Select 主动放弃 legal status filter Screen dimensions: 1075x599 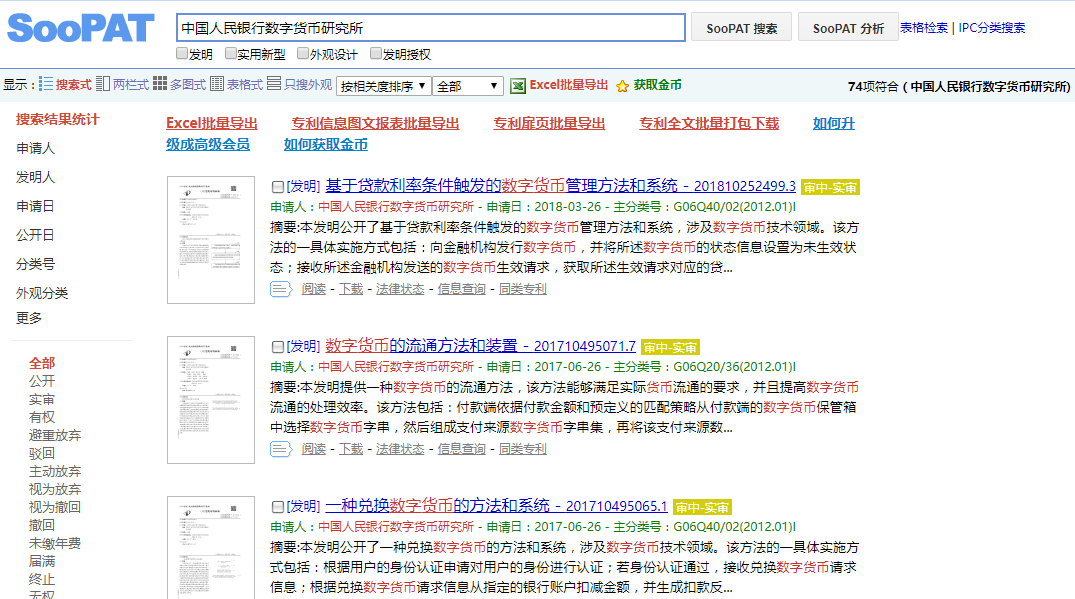55,472
